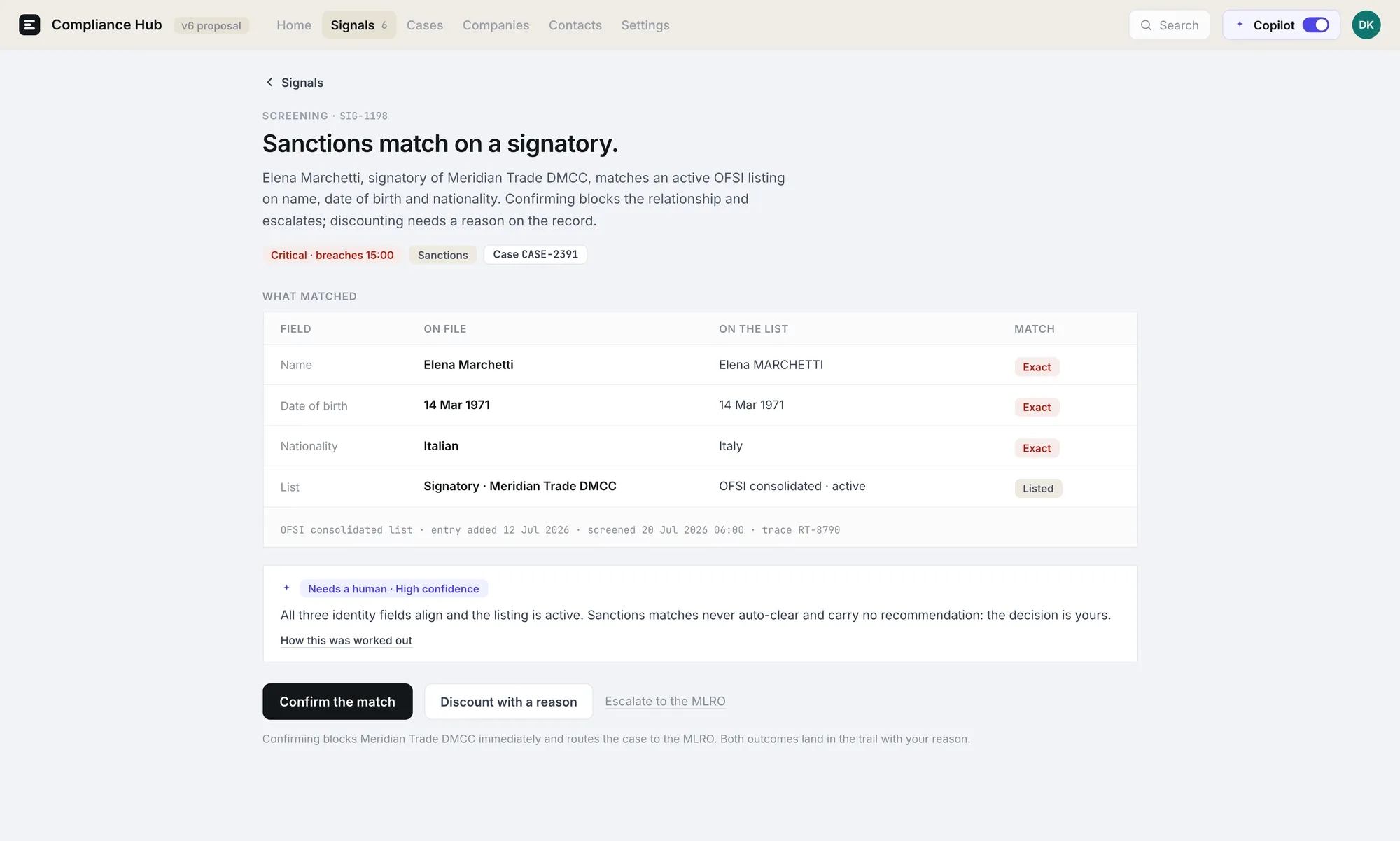Open the DK user avatar
The image size is (1400, 841).
tap(1366, 25)
